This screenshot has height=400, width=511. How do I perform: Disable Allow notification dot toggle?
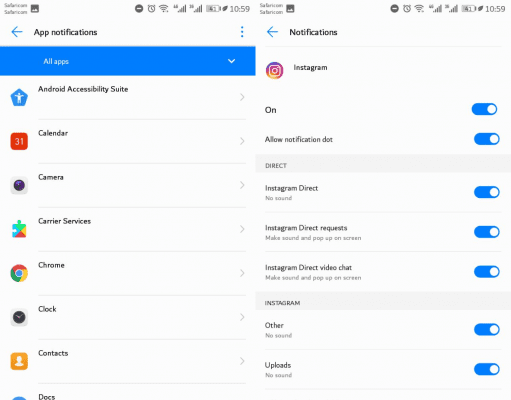(x=487, y=139)
